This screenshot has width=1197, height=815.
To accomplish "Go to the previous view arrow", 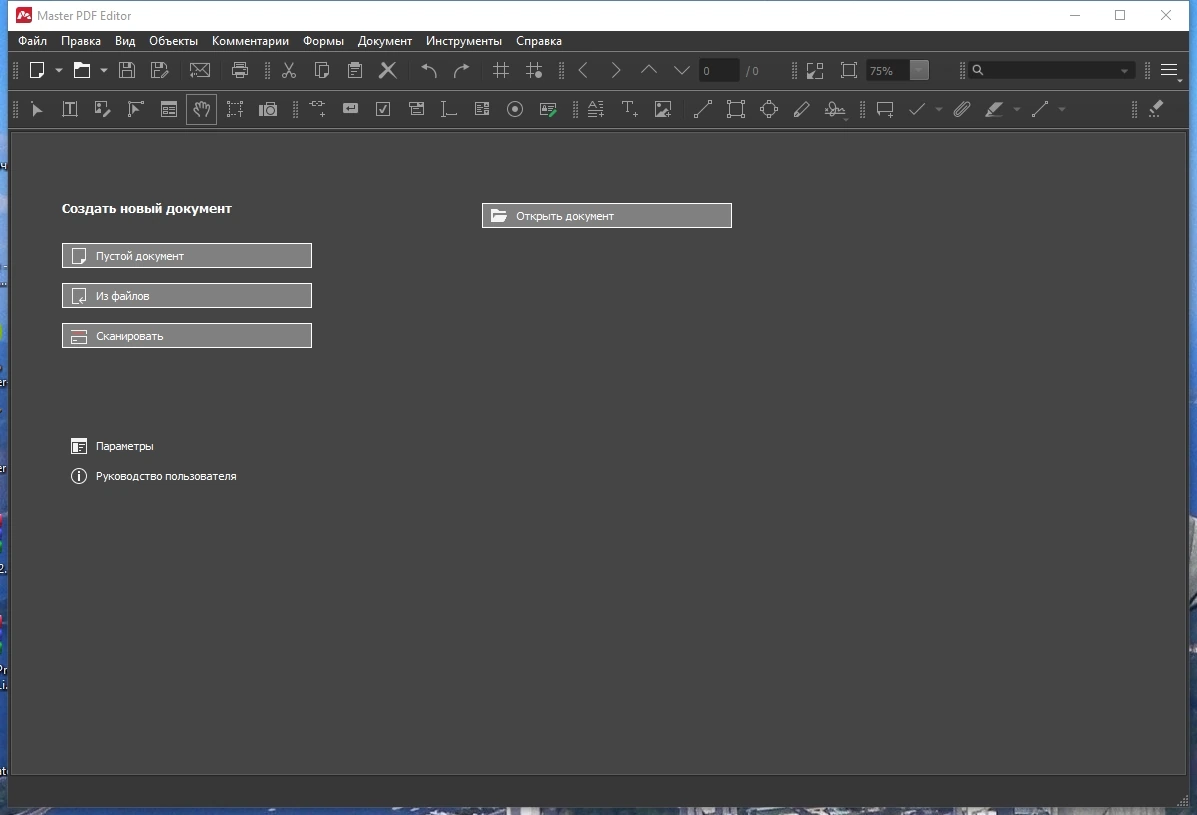I will click(583, 70).
